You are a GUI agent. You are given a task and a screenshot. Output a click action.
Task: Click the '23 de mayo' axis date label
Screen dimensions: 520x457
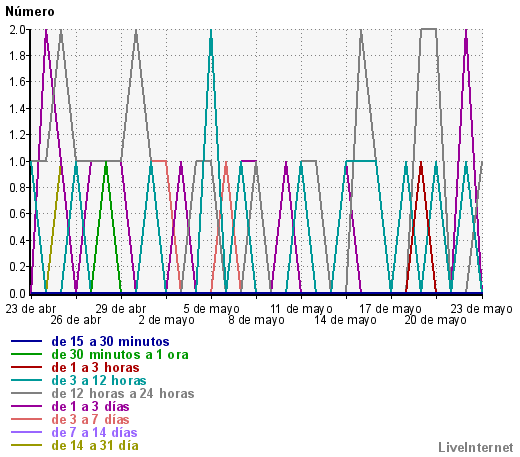(x=481, y=309)
